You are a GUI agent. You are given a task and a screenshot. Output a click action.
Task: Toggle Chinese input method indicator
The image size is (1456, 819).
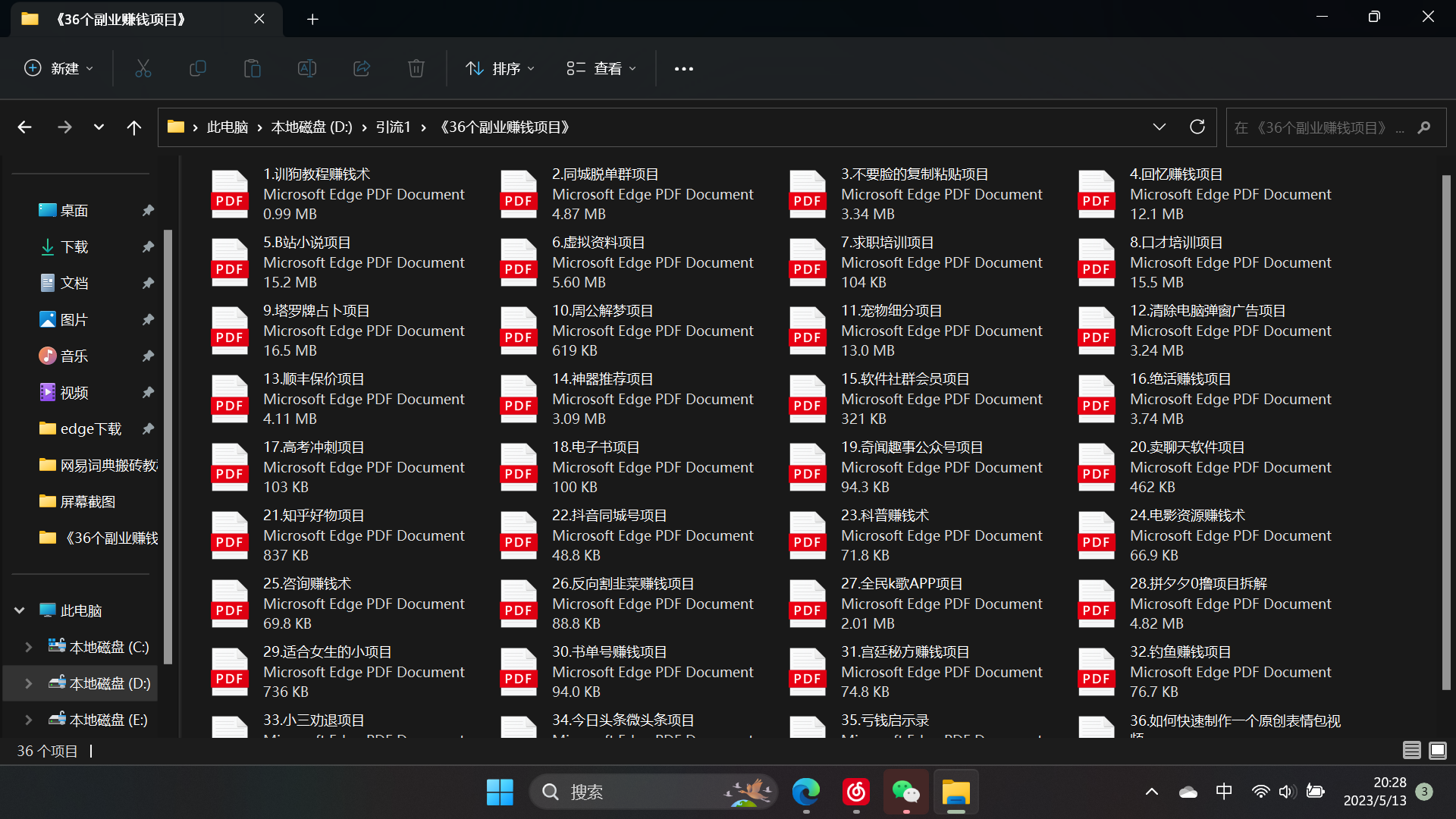coord(1224,792)
